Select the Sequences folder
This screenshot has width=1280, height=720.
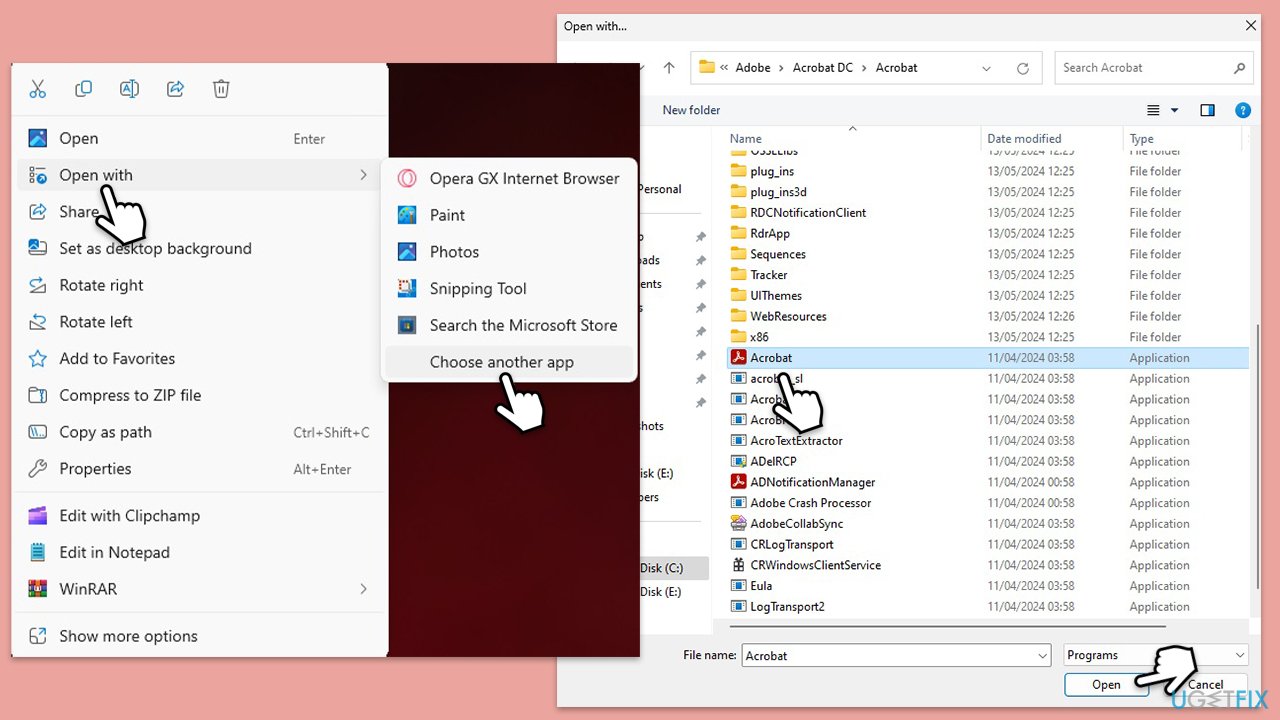pyautogui.click(x=778, y=254)
